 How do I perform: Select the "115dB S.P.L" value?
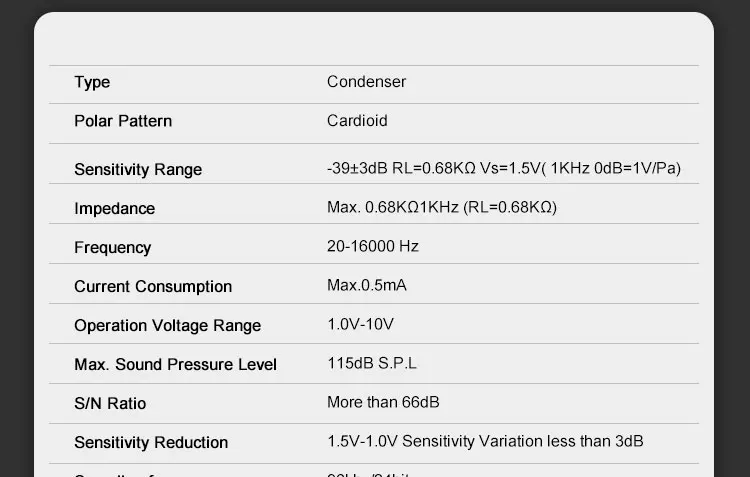point(372,363)
